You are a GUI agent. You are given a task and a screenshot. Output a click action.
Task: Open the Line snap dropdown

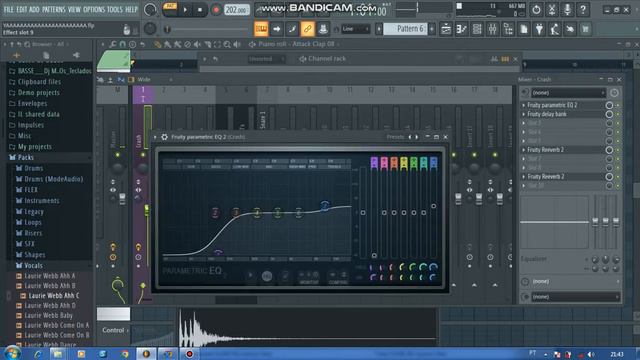click(355, 29)
